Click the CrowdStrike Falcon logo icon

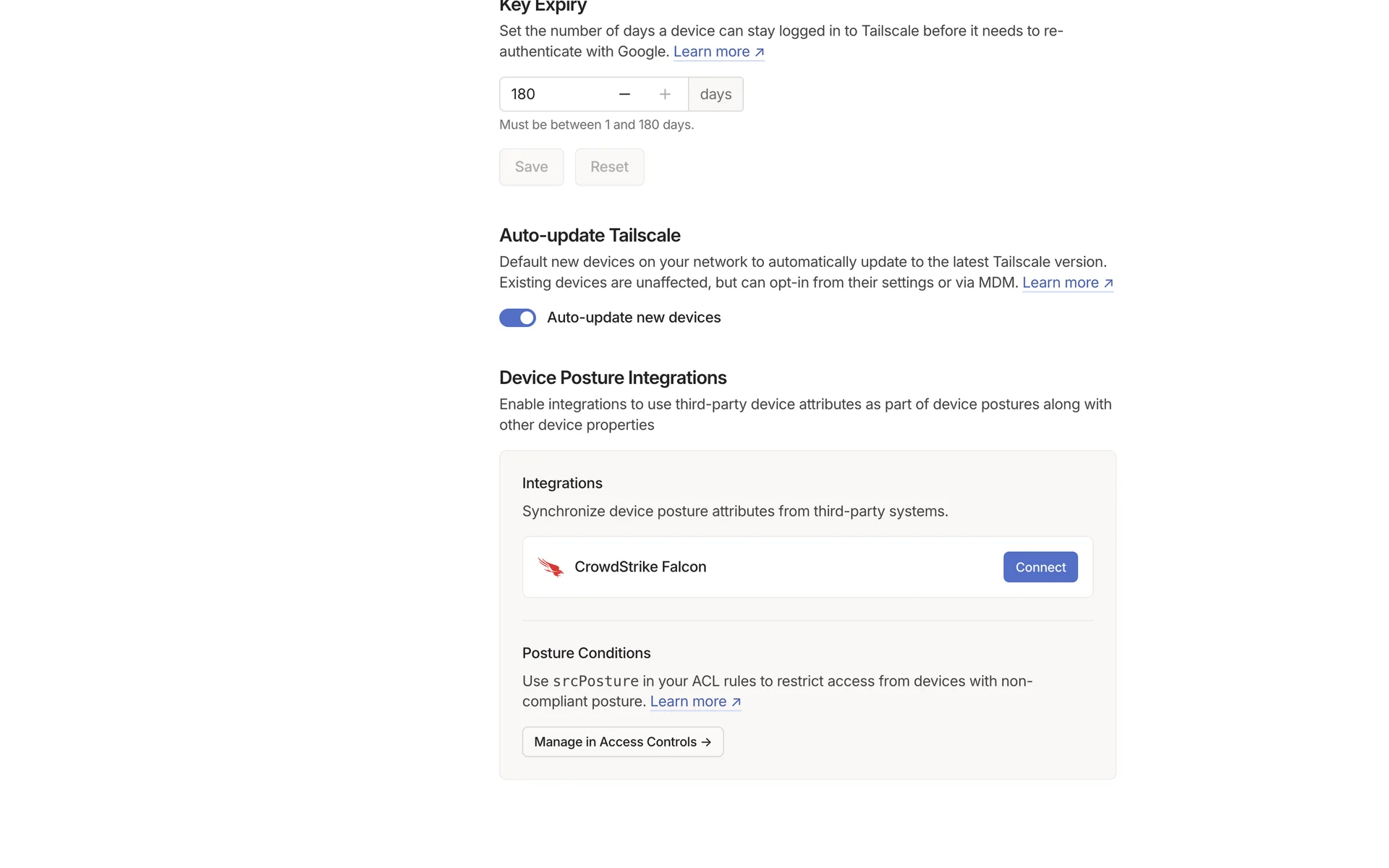(x=551, y=567)
